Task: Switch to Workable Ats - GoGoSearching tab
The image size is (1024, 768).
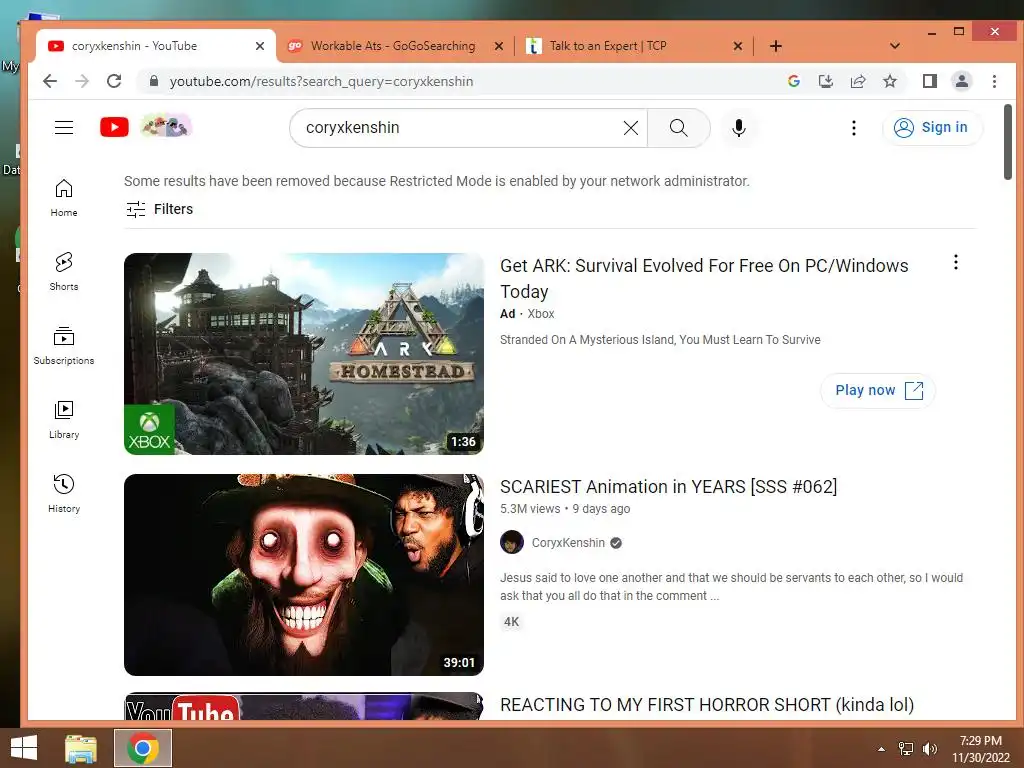Action: 393,46
